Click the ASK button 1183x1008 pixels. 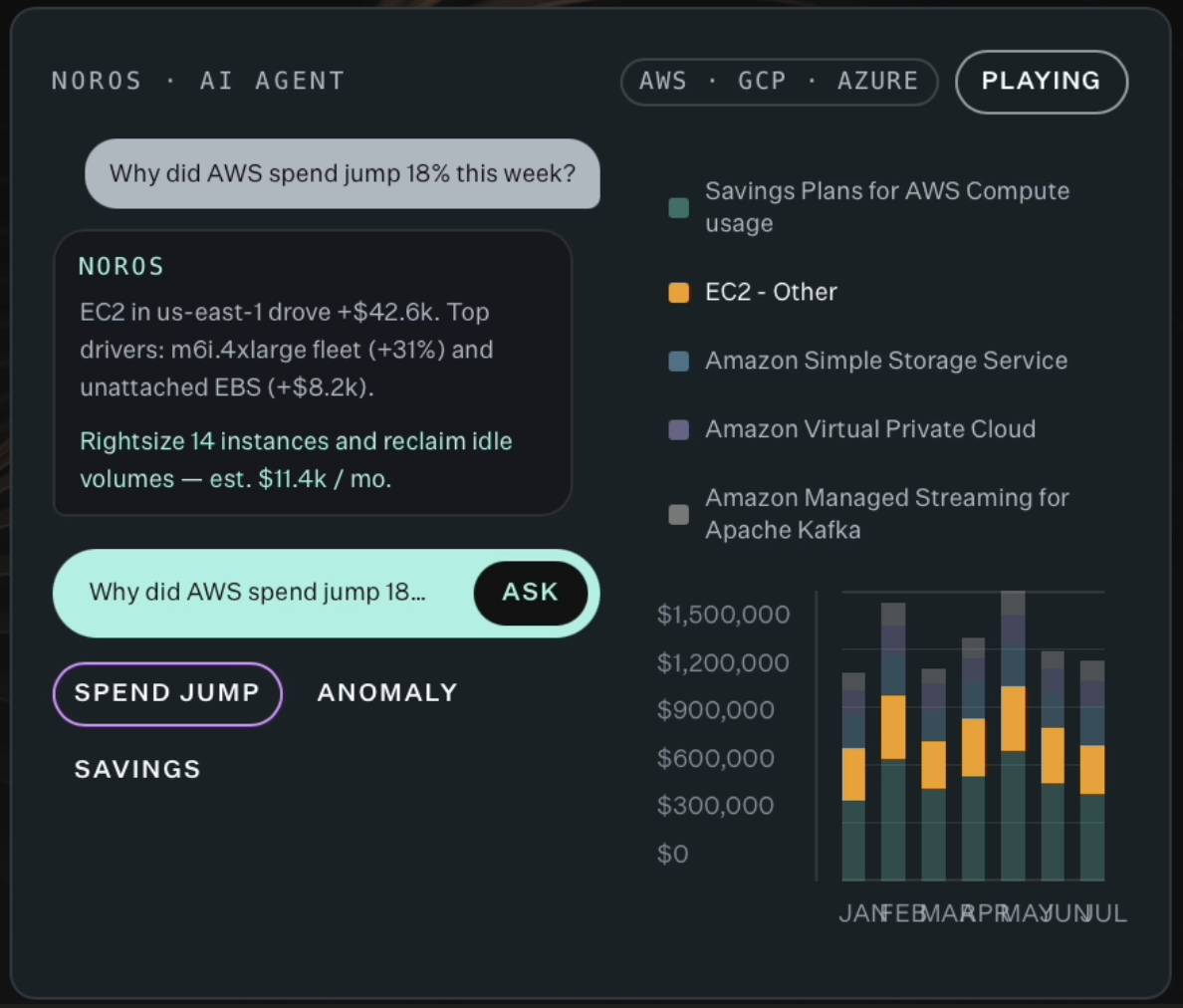point(531,593)
